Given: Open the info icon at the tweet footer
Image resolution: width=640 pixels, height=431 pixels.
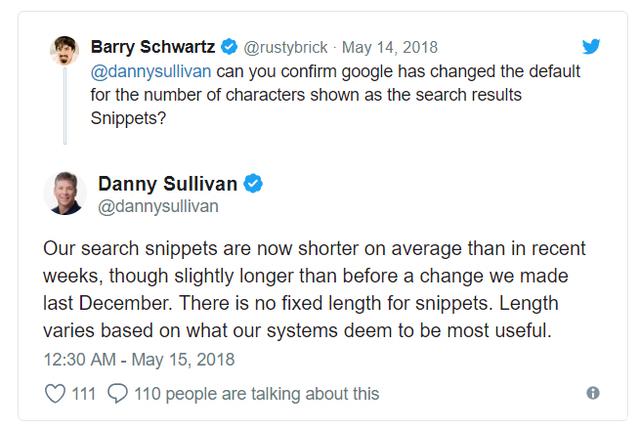Looking at the screenshot, I should pos(592,393).
